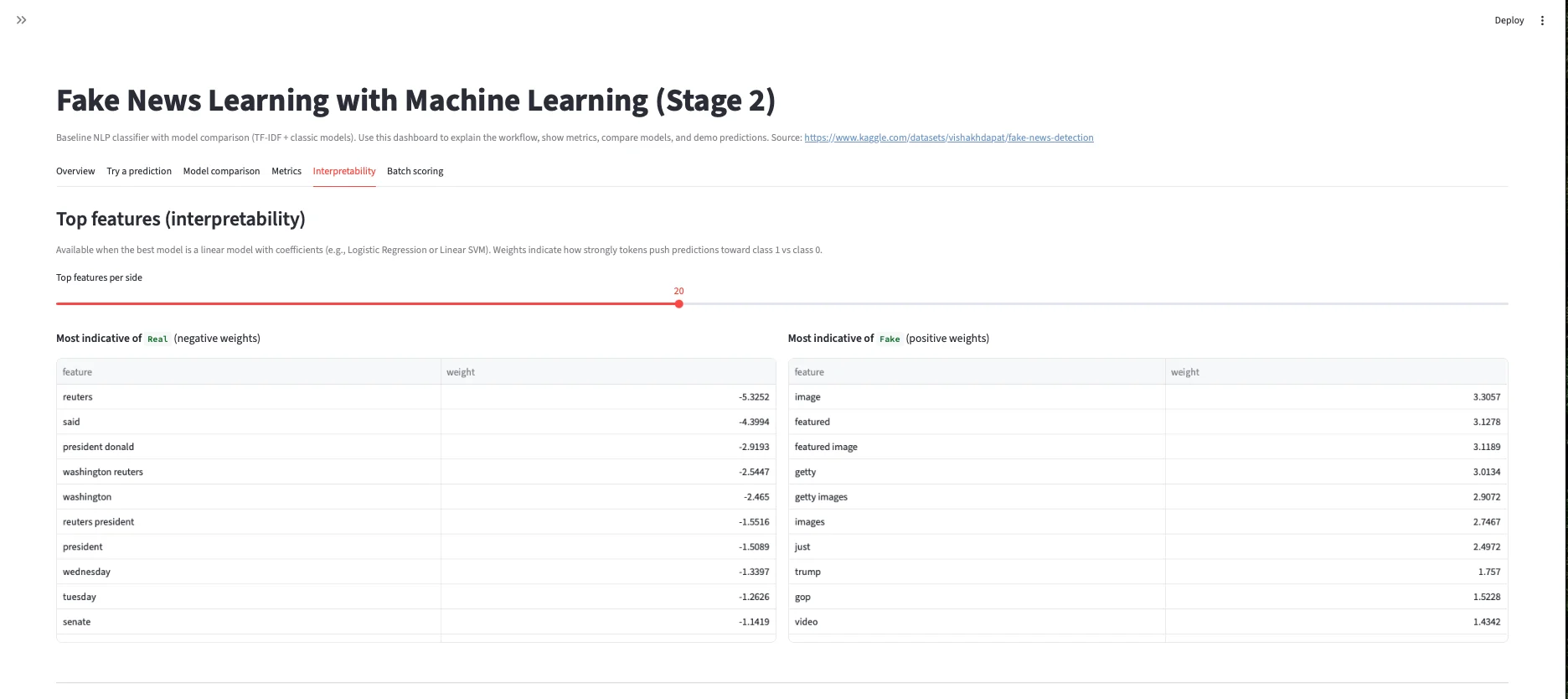Open the Kaggle fake-news-detection dataset link
This screenshot has width=1568, height=699.
[x=948, y=137]
